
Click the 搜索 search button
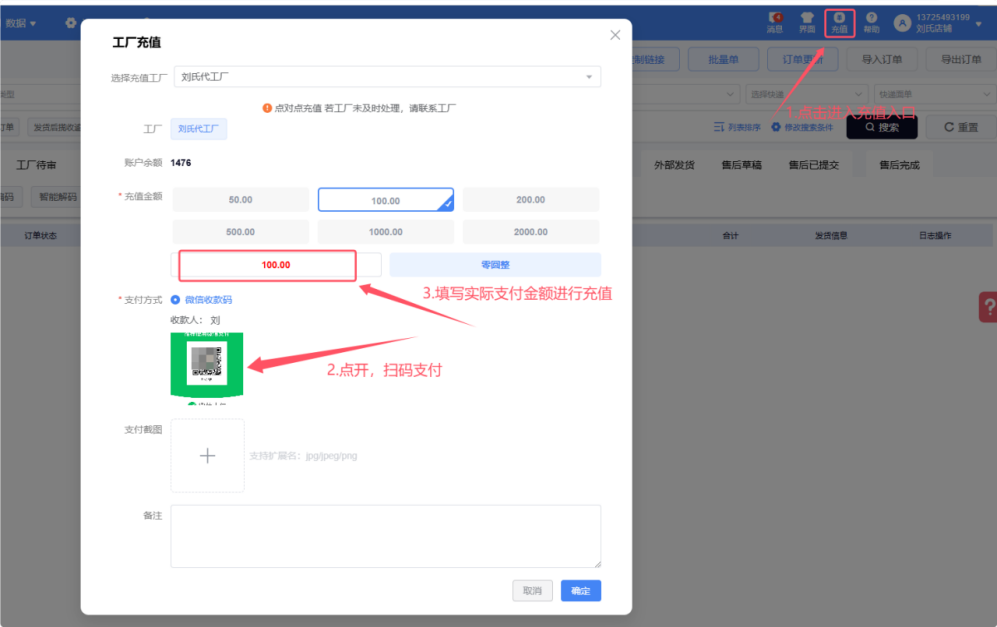(882, 127)
